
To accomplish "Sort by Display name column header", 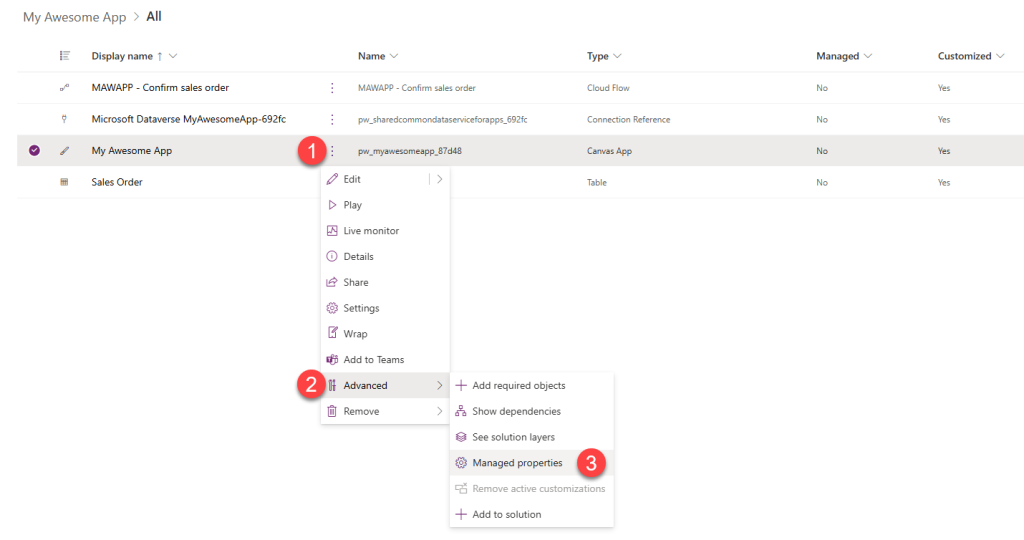I will tap(122, 56).
